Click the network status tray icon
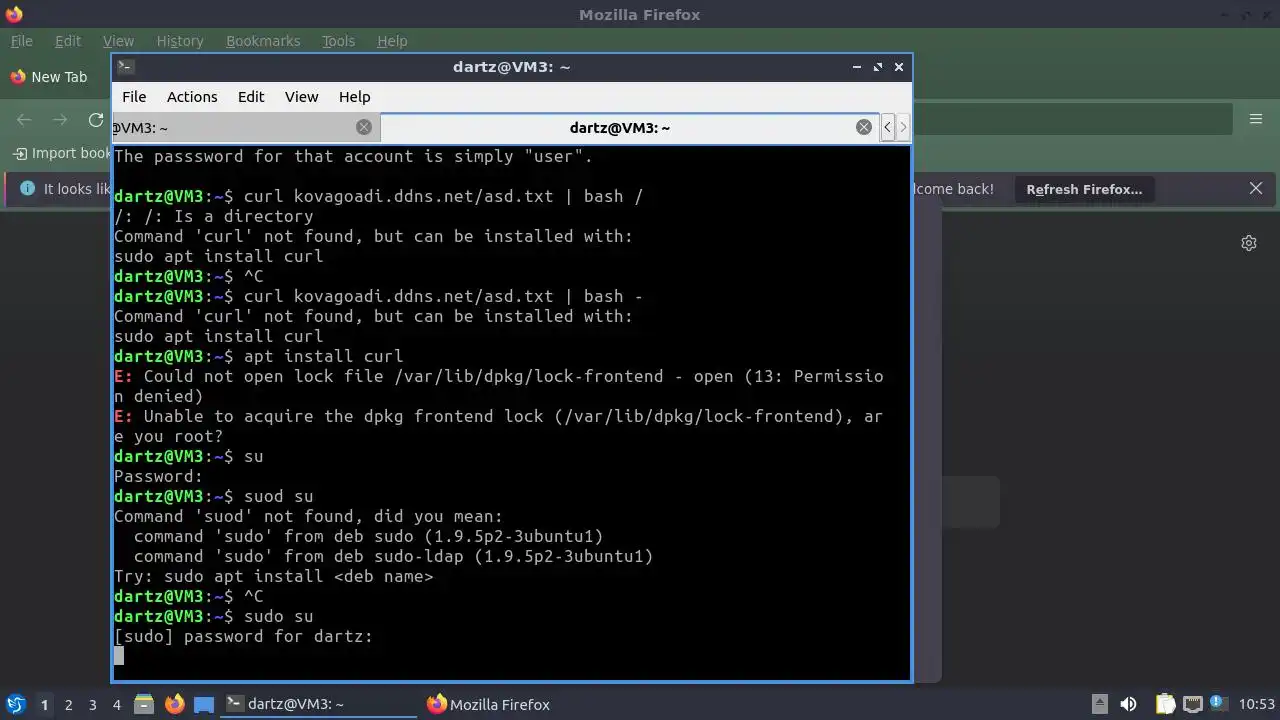 1192,704
